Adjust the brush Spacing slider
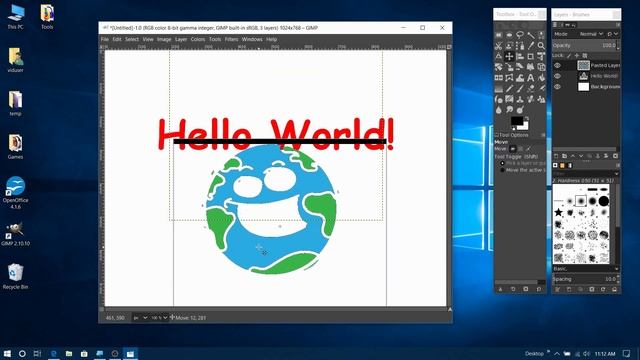This screenshot has width=640, height=360. (x=584, y=279)
